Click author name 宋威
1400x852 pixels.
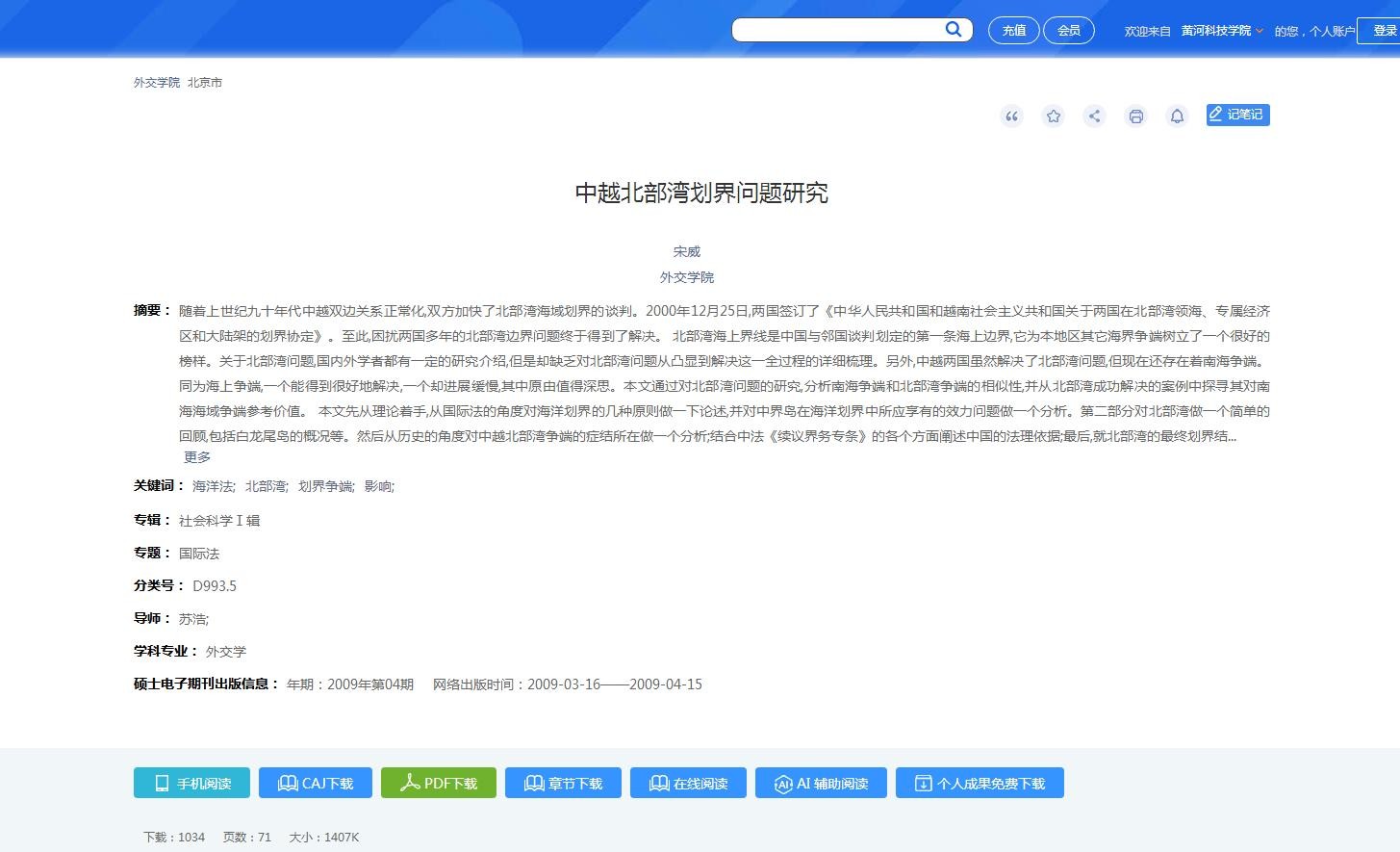coord(687,251)
